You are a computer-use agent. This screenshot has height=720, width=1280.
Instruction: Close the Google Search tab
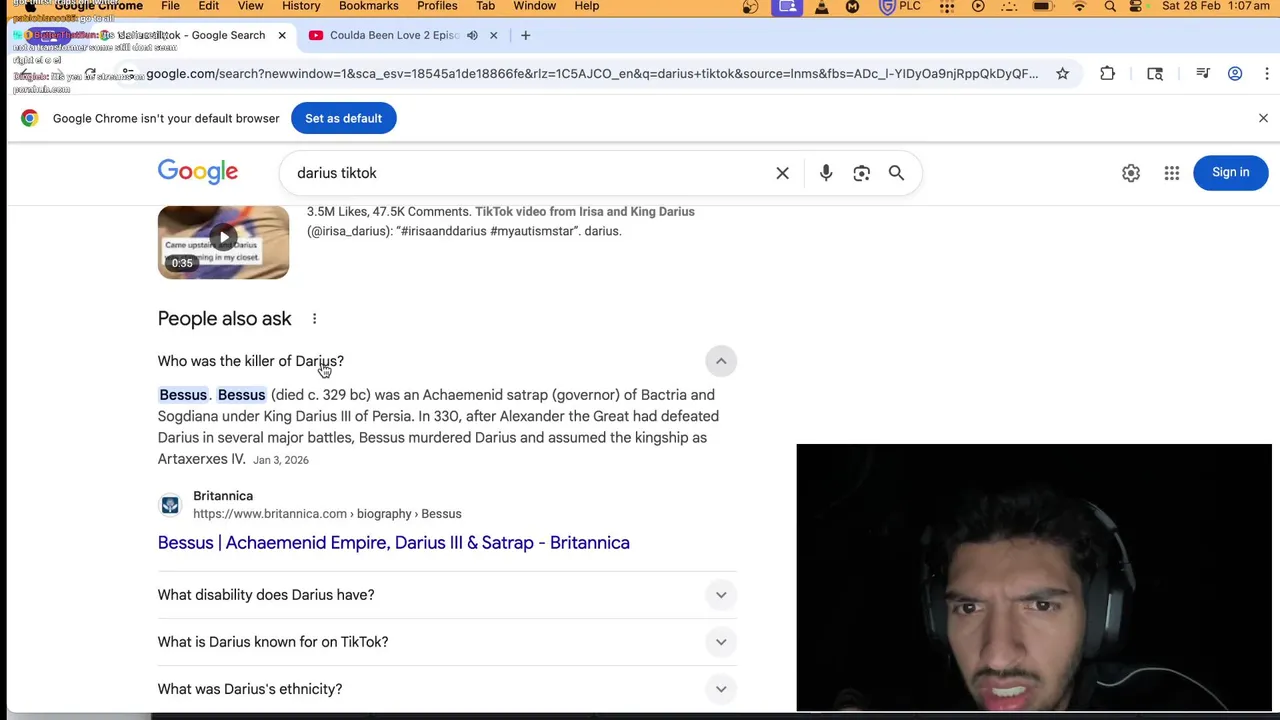pyautogui.click(x=282, y=35)
